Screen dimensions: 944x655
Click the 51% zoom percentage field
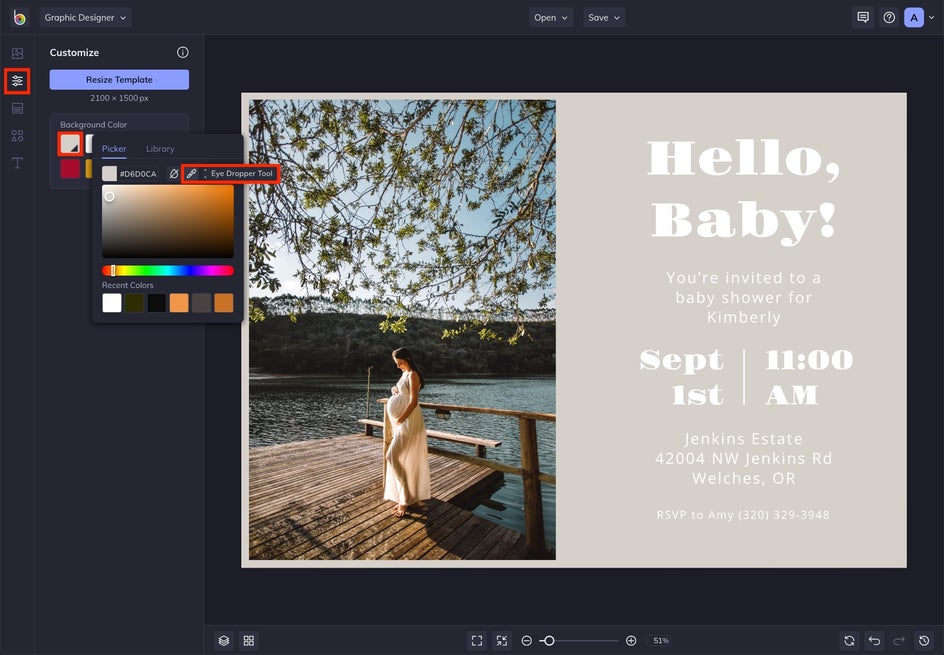[660, 641]
